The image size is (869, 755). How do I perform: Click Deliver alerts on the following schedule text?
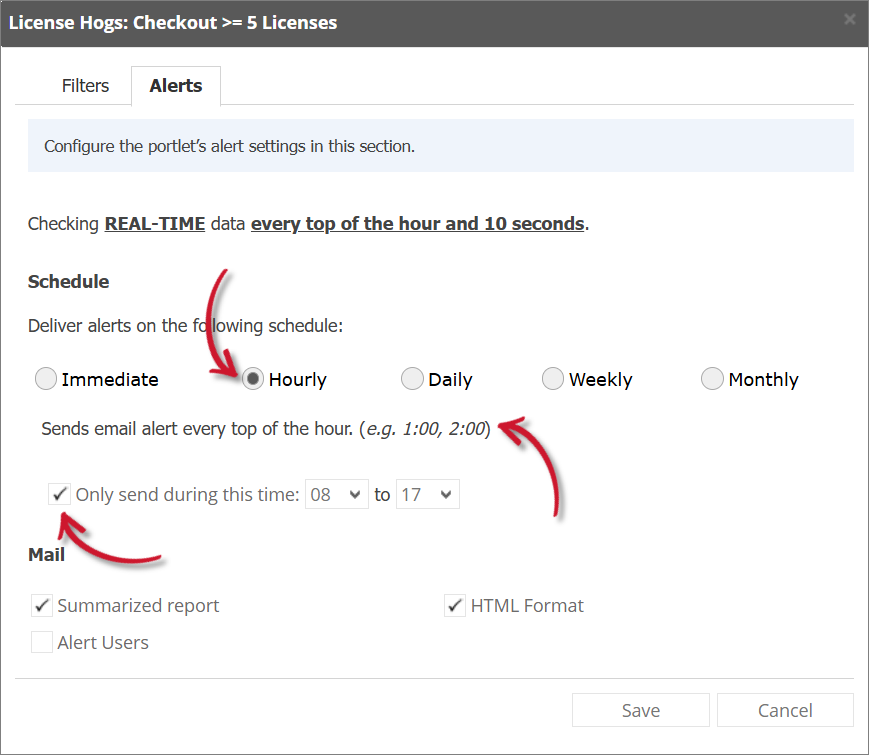186,325
